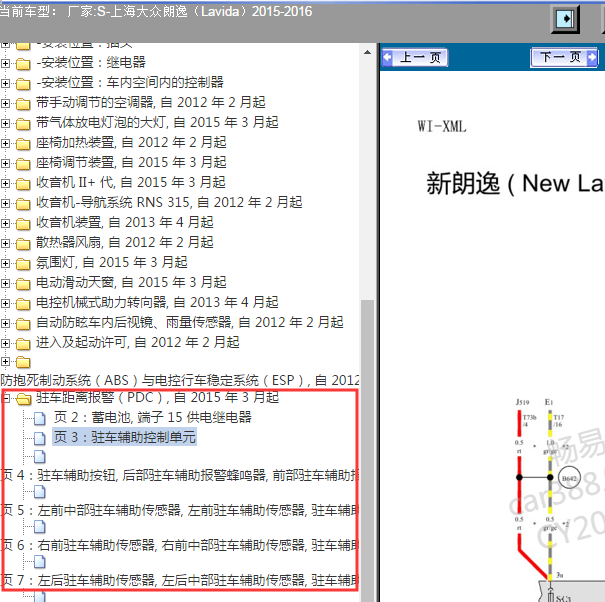The width and height of the screenshot is (605, 602).
Task: Click open folder icon of 驻车距离报警（PDC）
Action: [x=24, y=398]
